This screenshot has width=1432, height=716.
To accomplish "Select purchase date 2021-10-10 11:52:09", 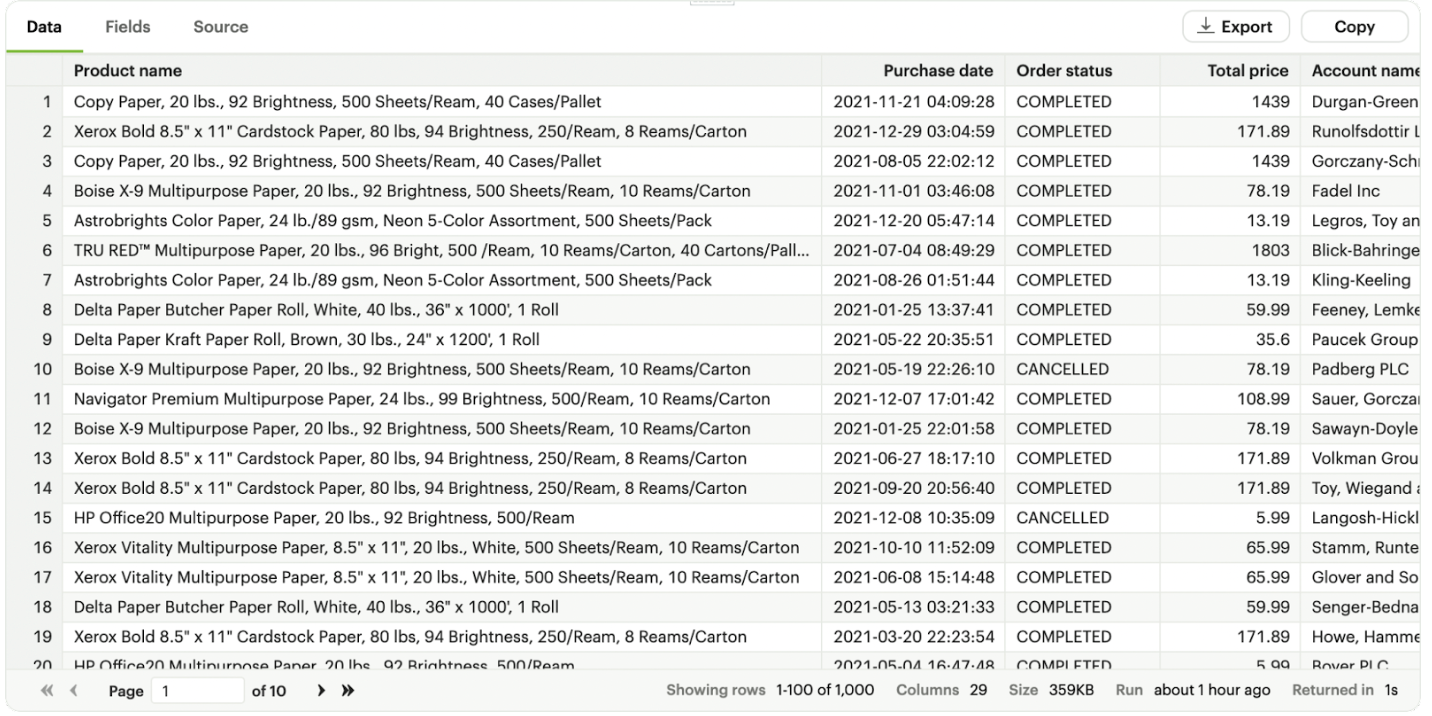I will [913, 548].
